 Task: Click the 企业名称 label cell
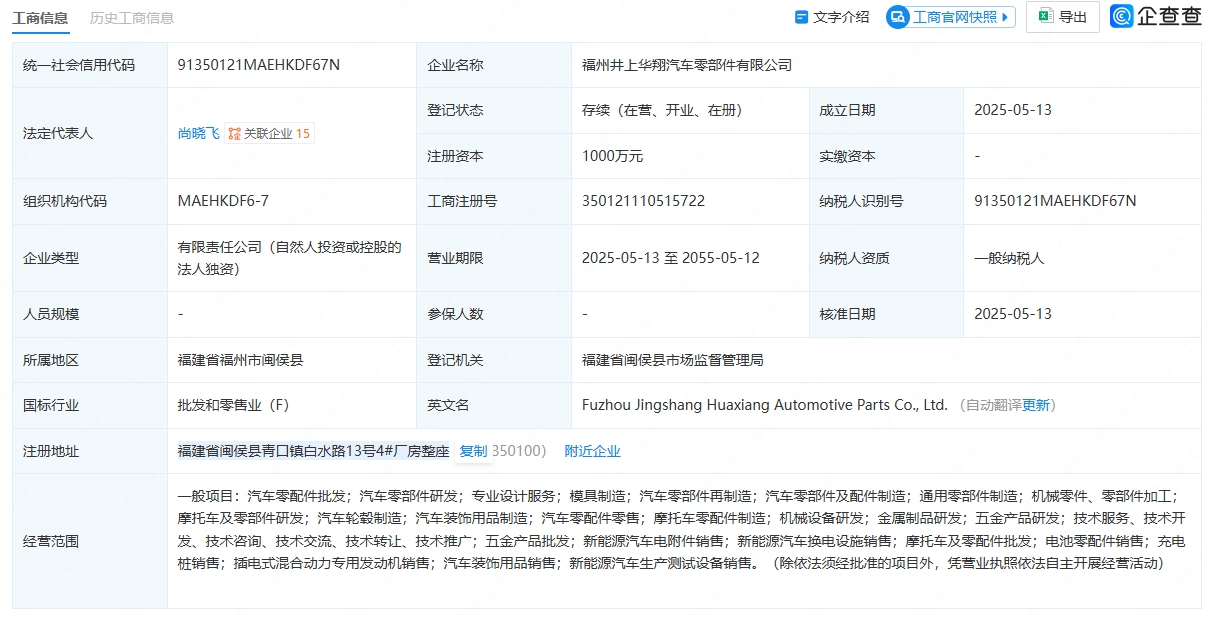click(494, 65)
